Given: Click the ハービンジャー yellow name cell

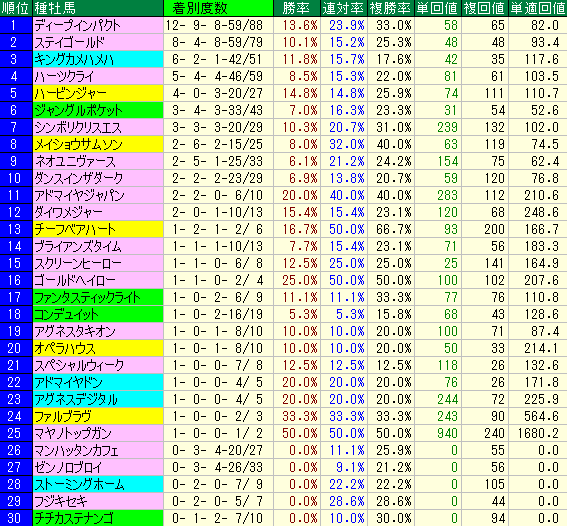Looking at the screenshot, I should click(x=98, y=93).
